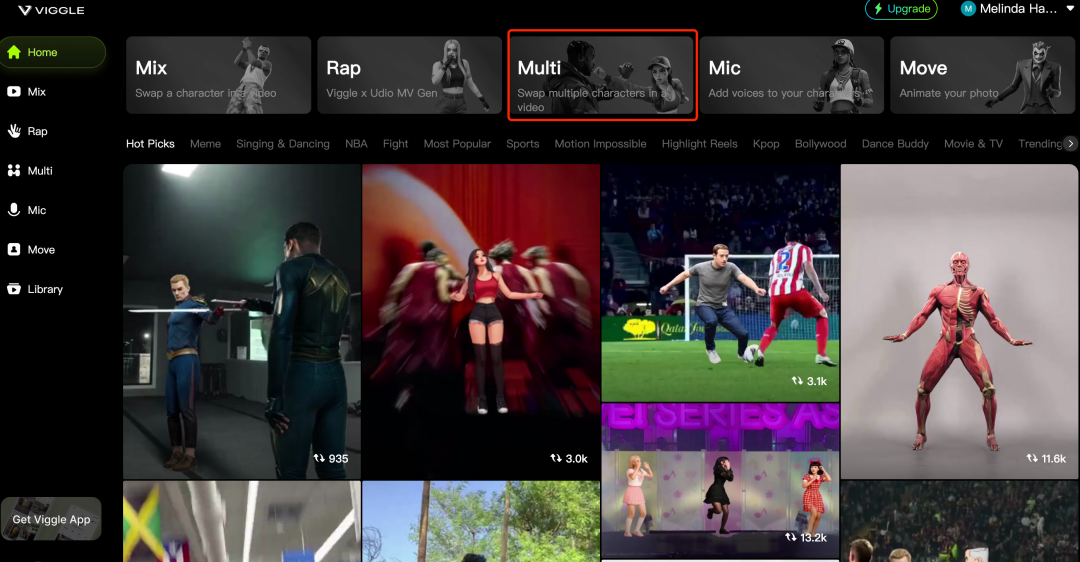This screenshot has height=562, width=1080.
Task: Open Mix label in sidebar
Action: coord(37,92)
